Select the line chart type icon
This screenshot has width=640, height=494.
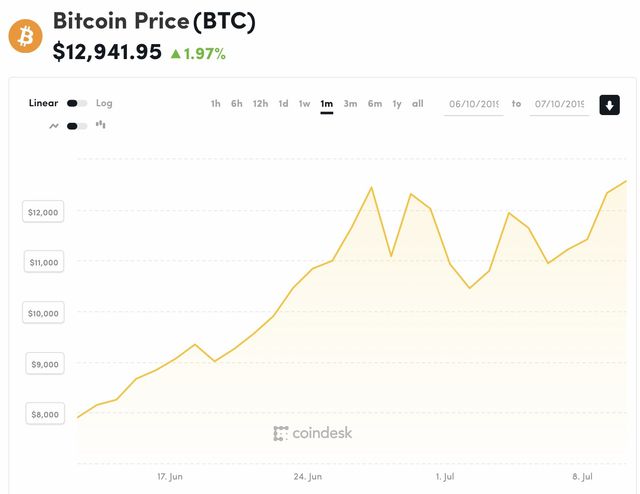tap(53, 126)
